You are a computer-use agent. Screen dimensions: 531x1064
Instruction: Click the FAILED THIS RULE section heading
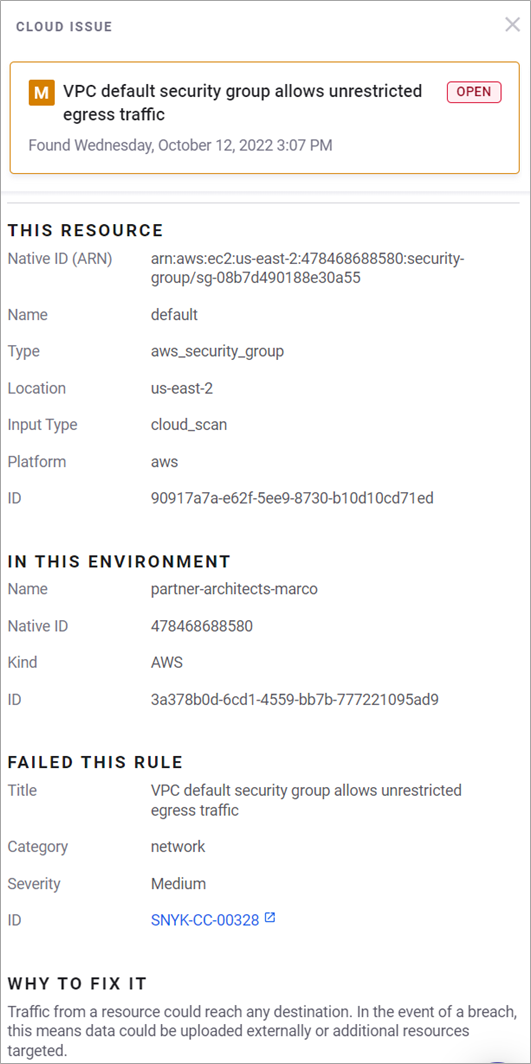96,763
